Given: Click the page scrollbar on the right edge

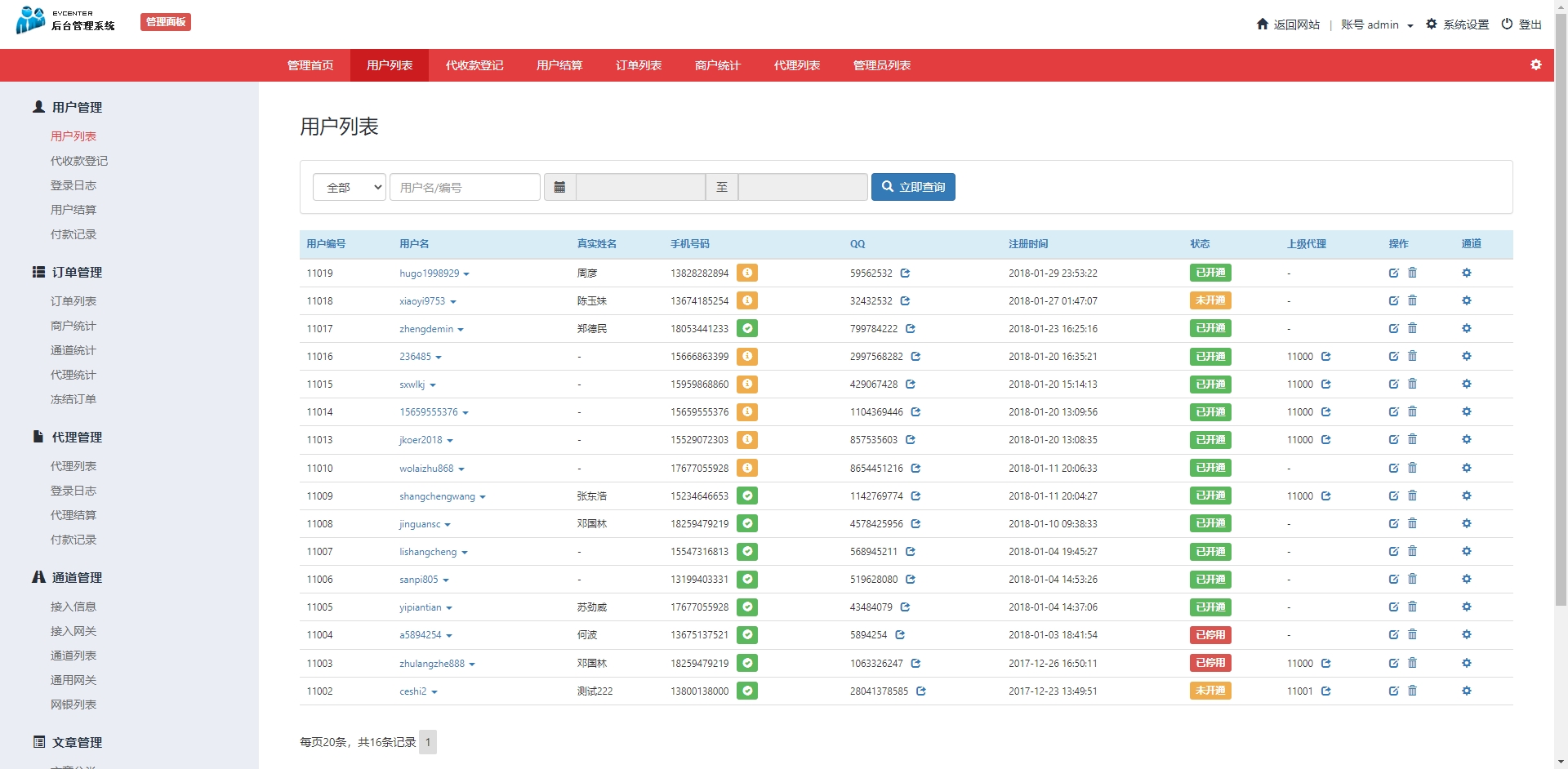Looking at the screenshot, I should click(1561, 327).
